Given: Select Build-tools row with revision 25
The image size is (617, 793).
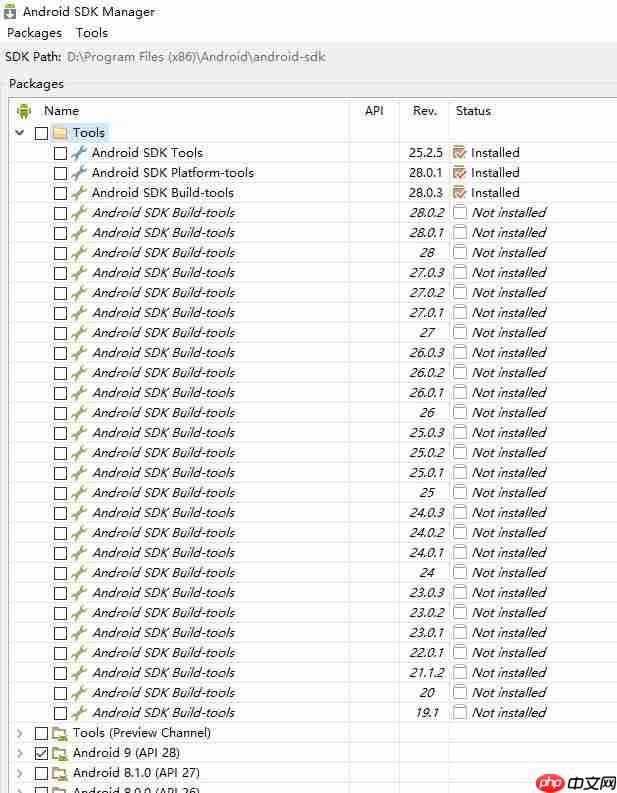Looking at the screenshot, I should 316,493.
